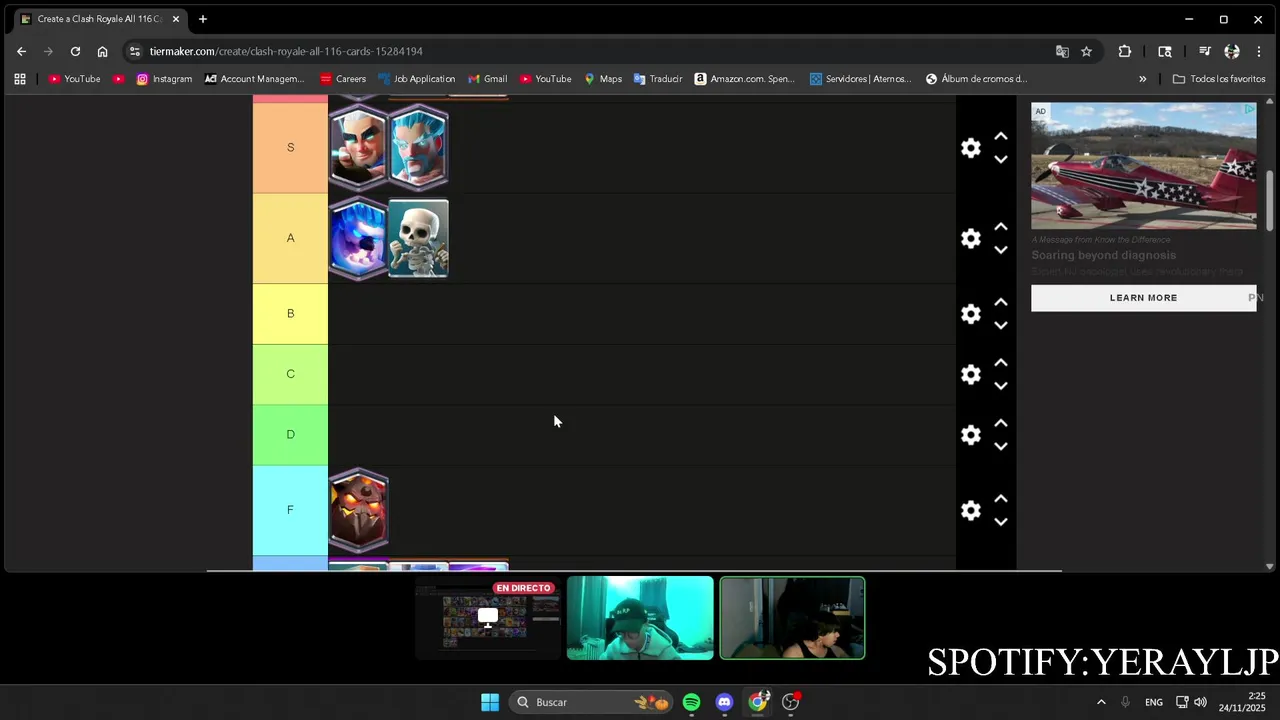
Task: Open Discord from taskbar
Action: point(724,702)
